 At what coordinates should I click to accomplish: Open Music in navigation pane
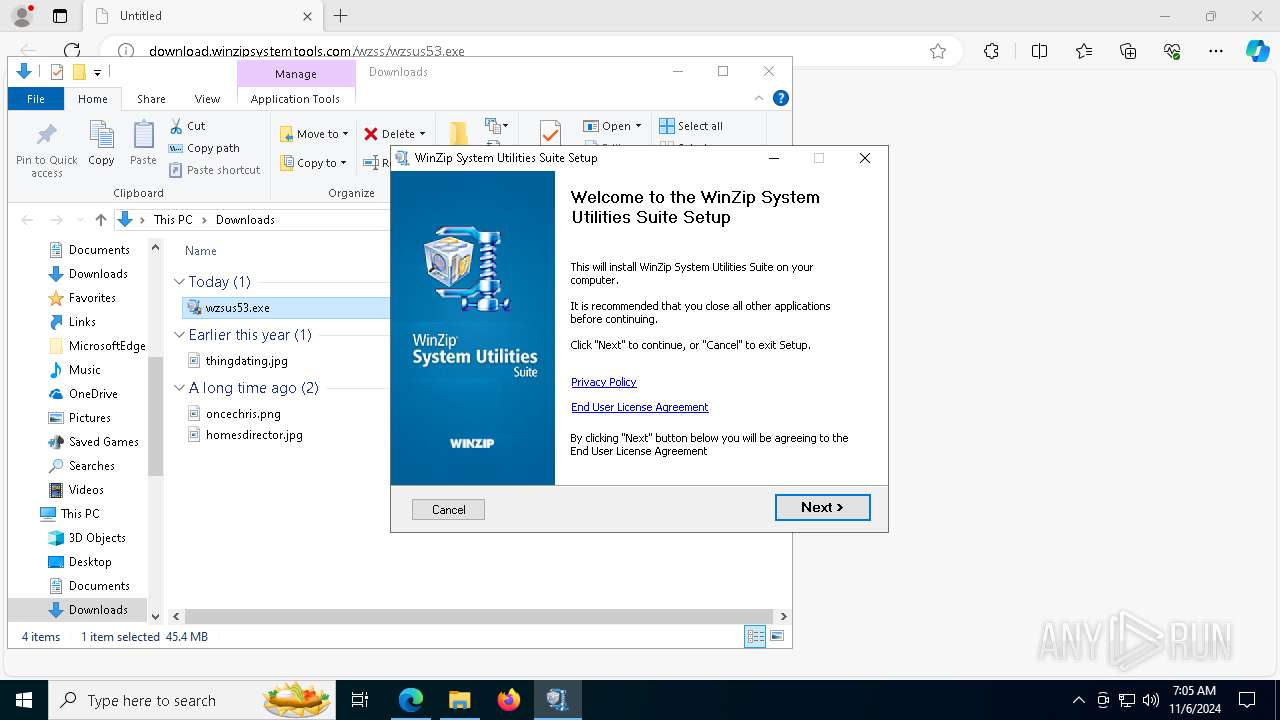[85, 370]
